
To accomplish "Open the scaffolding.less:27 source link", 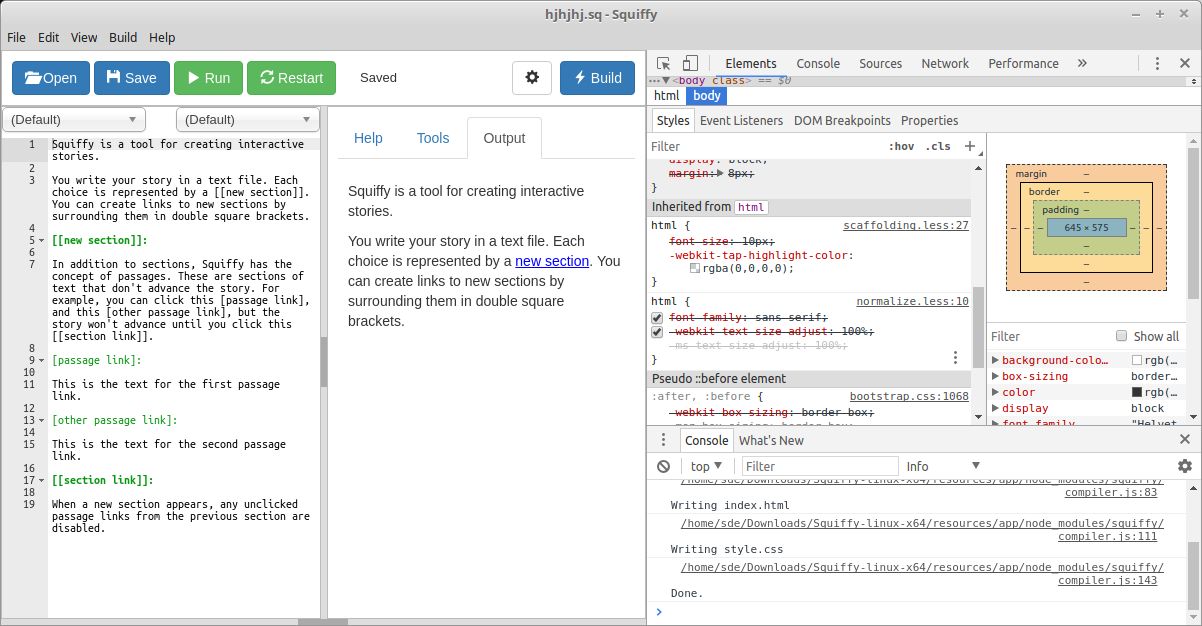I will pos(906,225).
